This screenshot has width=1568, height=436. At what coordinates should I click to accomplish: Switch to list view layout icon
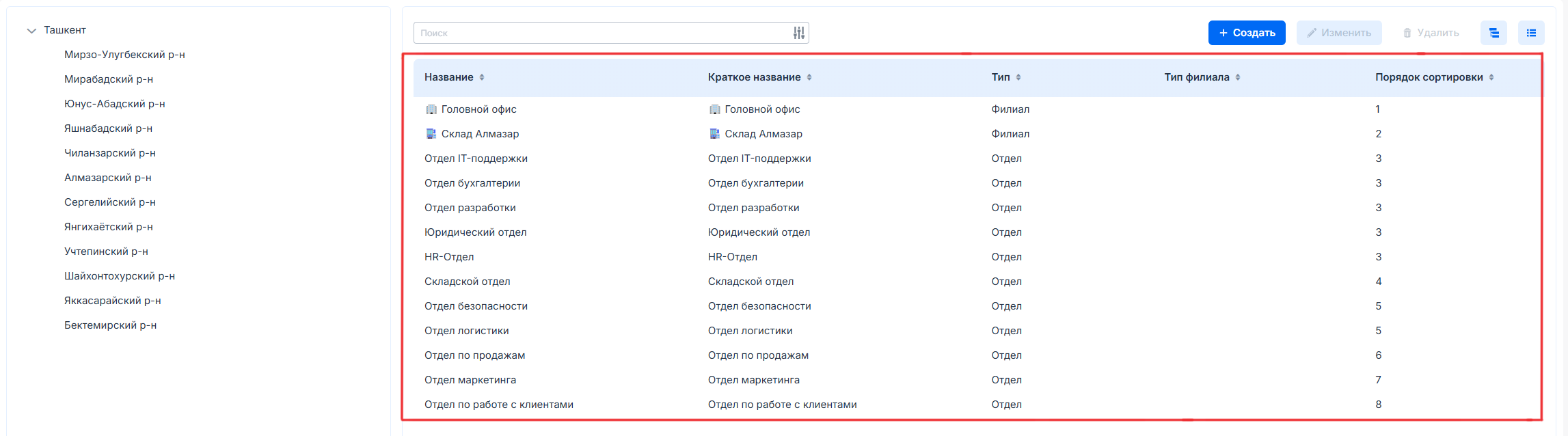[x=1531, y=33]
